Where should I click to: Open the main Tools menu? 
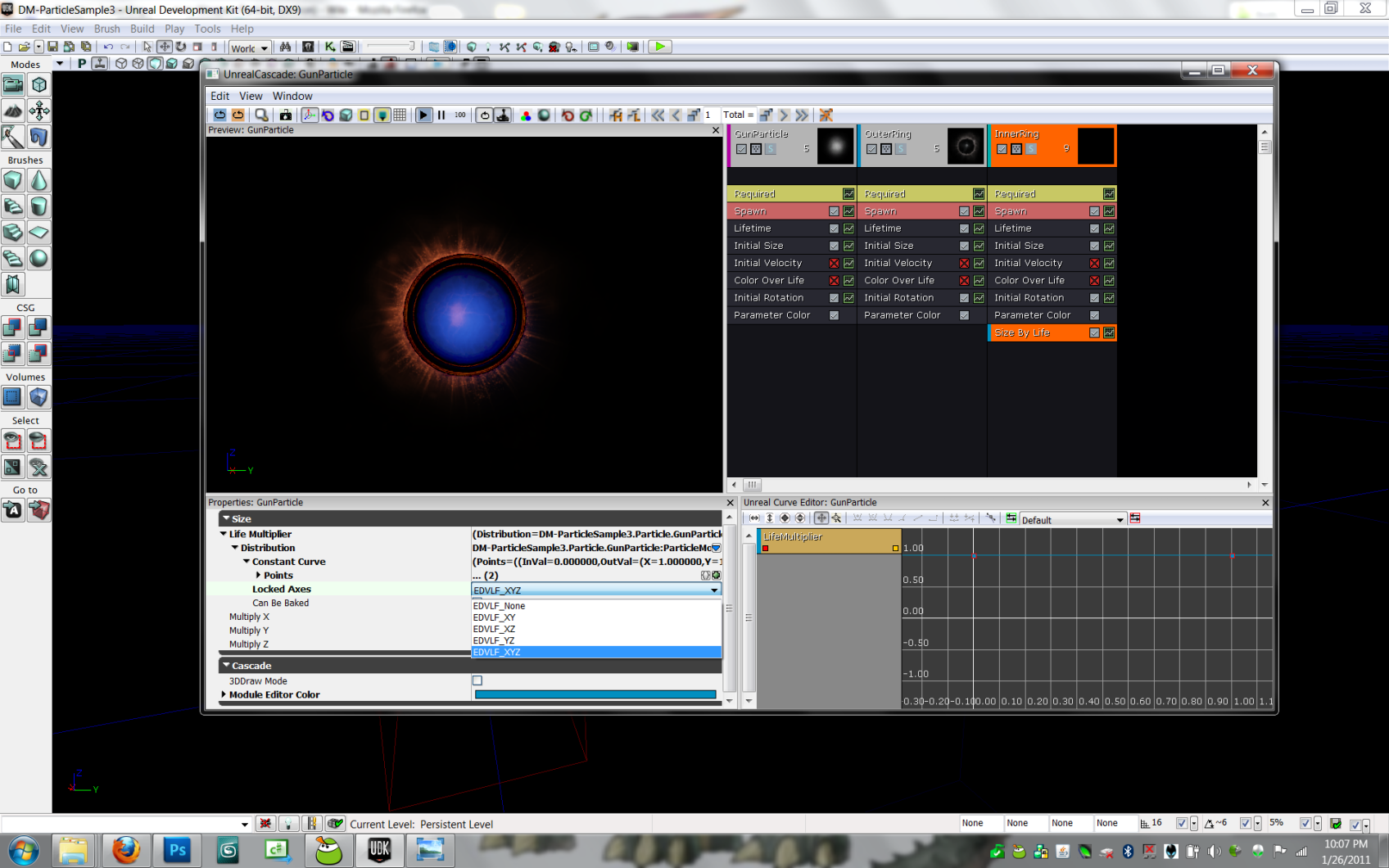pyautogui.click(x=207, y=29)
